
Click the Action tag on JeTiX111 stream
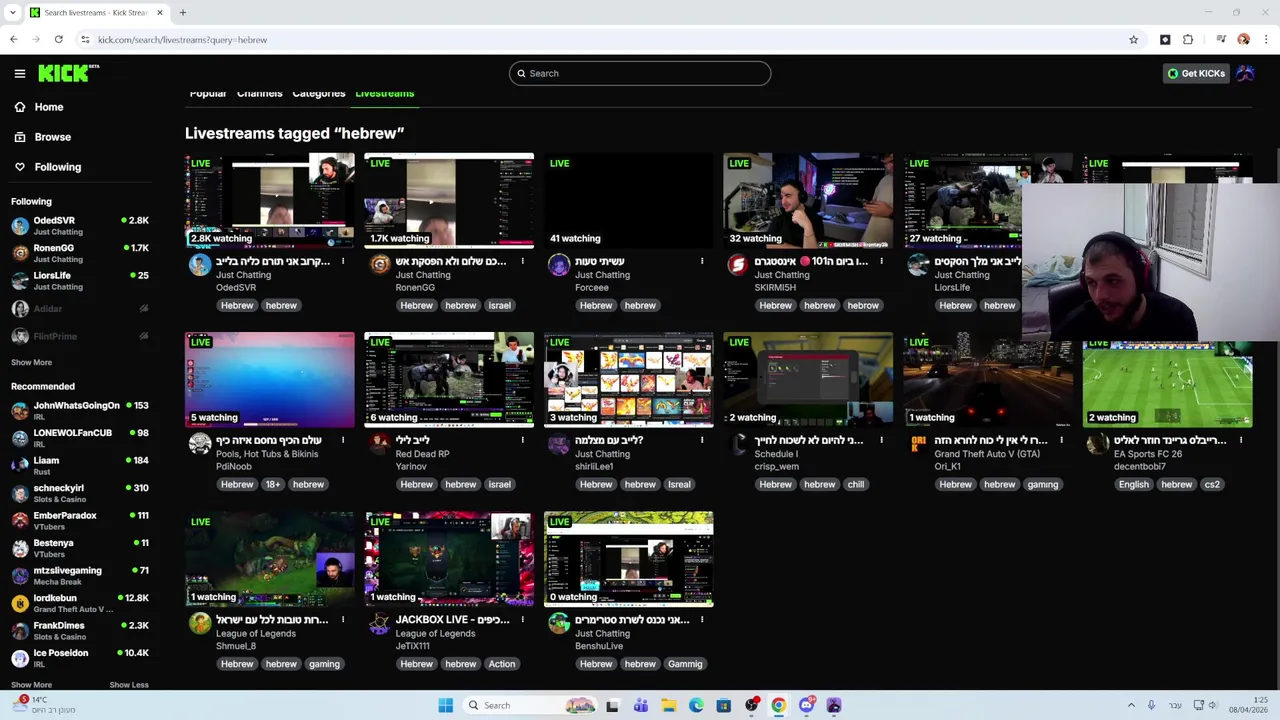[x=502, y=664]
